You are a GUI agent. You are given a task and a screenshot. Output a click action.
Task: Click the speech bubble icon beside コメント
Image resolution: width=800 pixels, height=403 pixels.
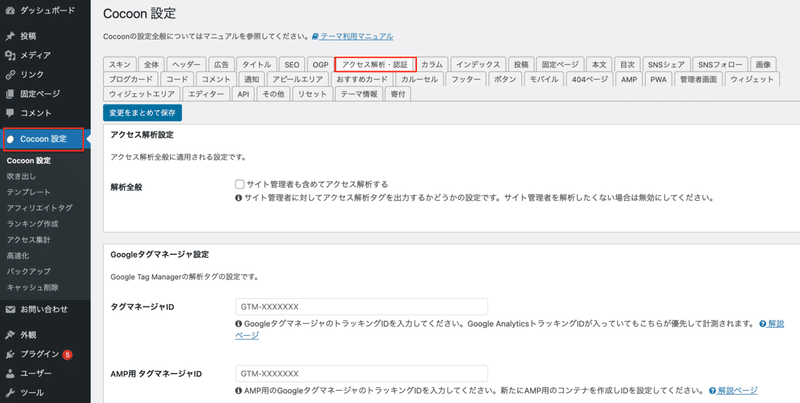[x=10, y=113]
